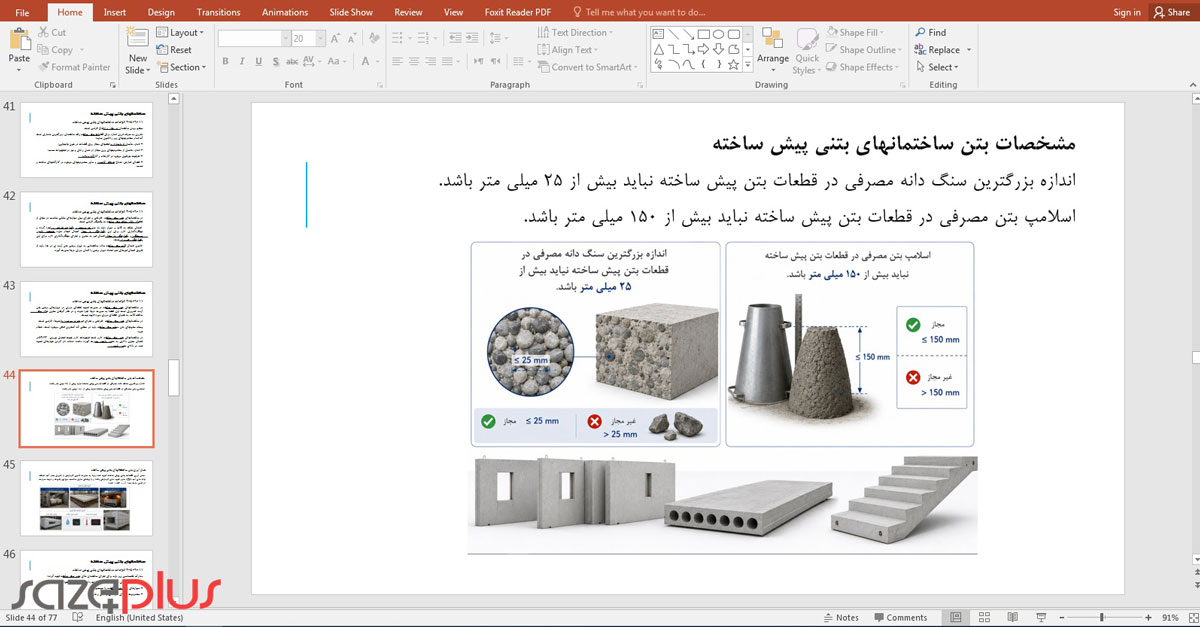Toggle Italic formatting
1200x627 pixels.
(242, 61)
